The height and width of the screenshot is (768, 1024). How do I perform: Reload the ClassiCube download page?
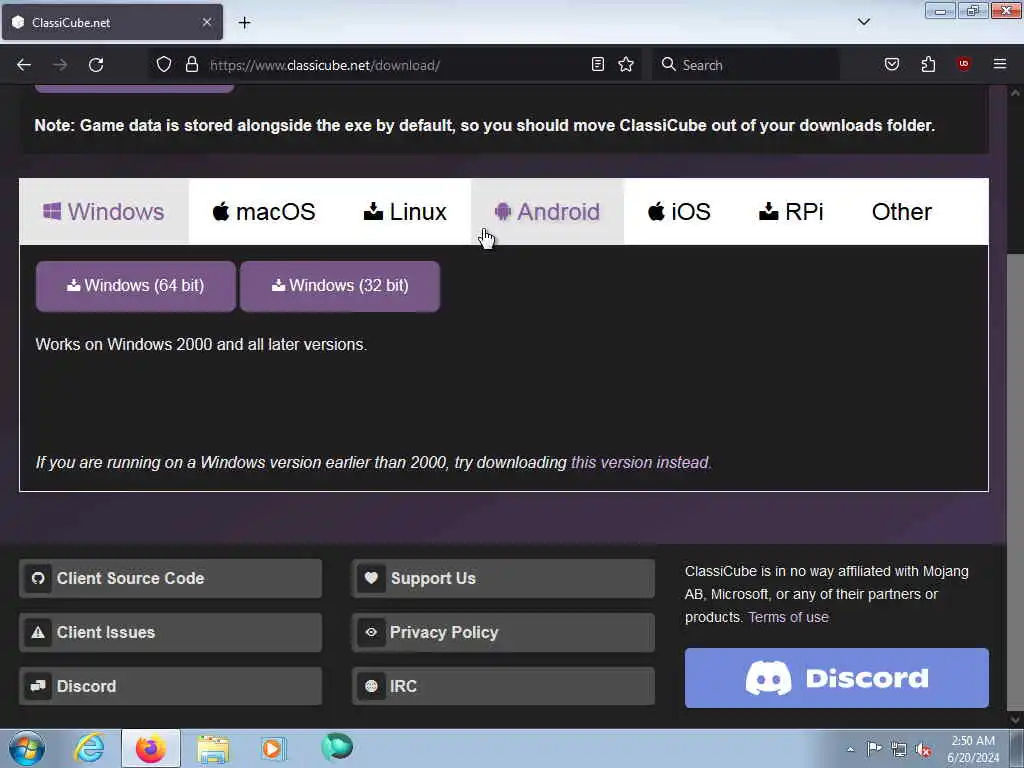coord(96,65)
